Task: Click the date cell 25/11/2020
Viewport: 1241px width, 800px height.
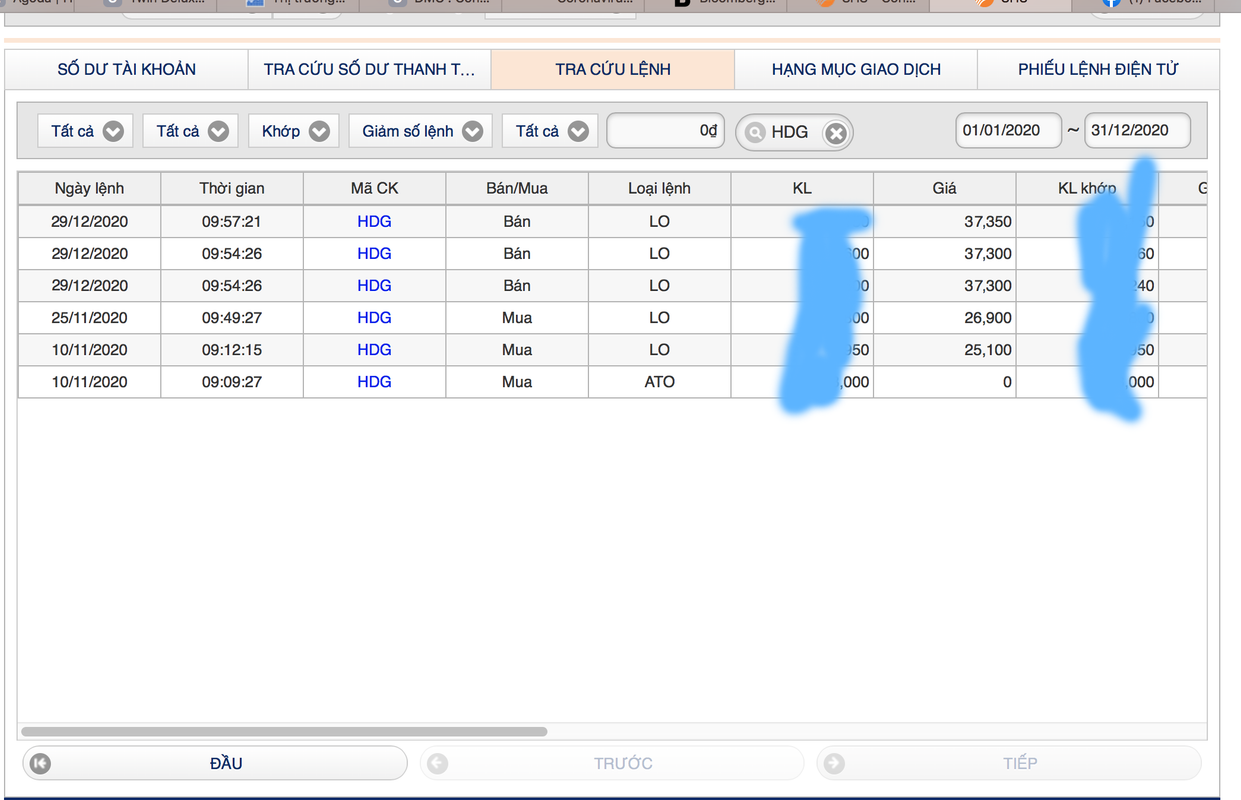Action: (89, 317)
